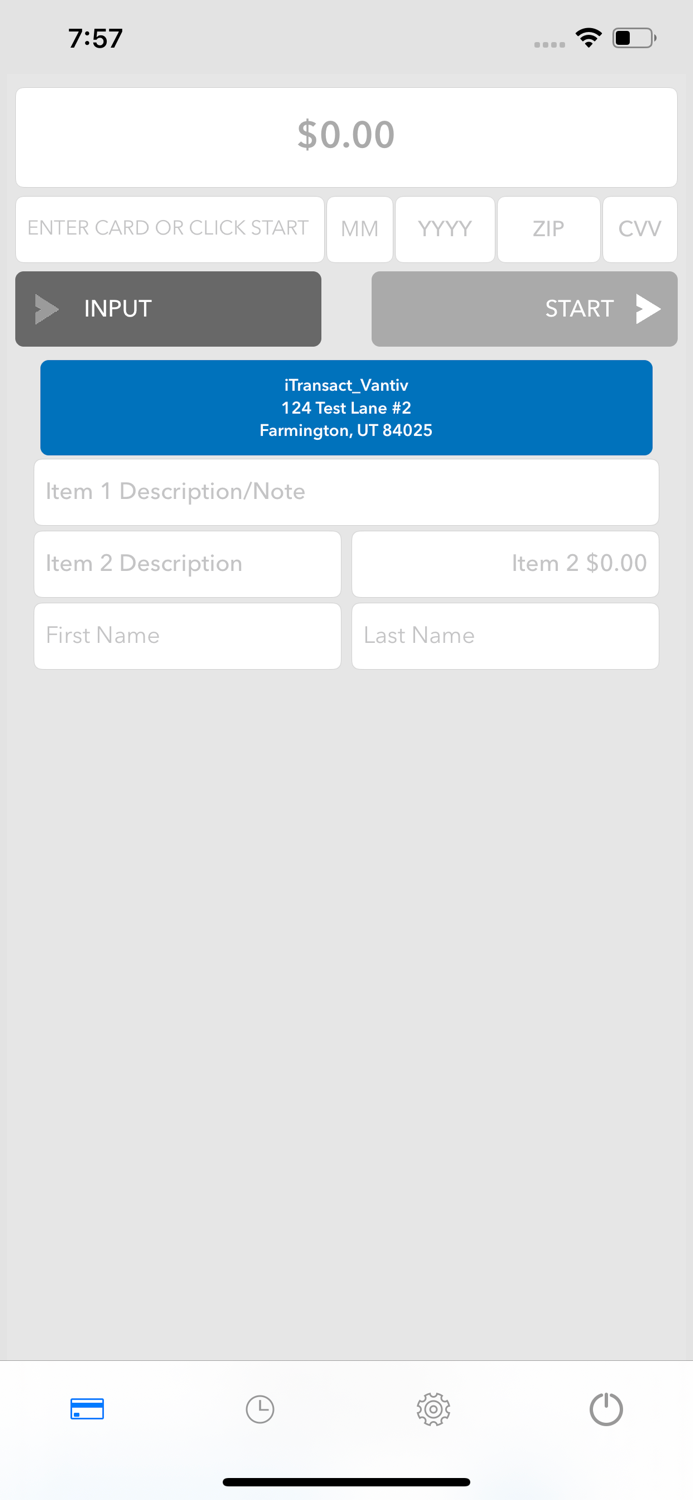Click the CVV security code field
The height and width of the screenshot is (1500, 693).
tap(639, 229)
